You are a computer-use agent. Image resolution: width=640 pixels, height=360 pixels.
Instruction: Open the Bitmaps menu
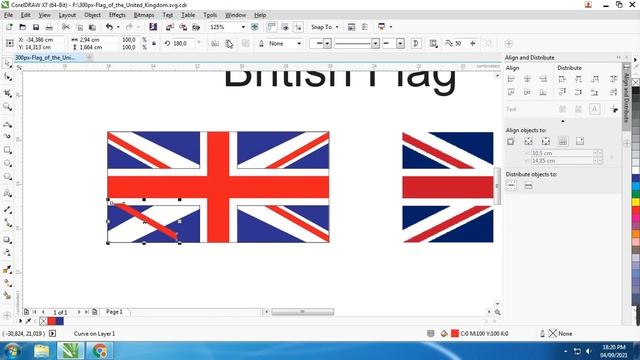(144, 15)
